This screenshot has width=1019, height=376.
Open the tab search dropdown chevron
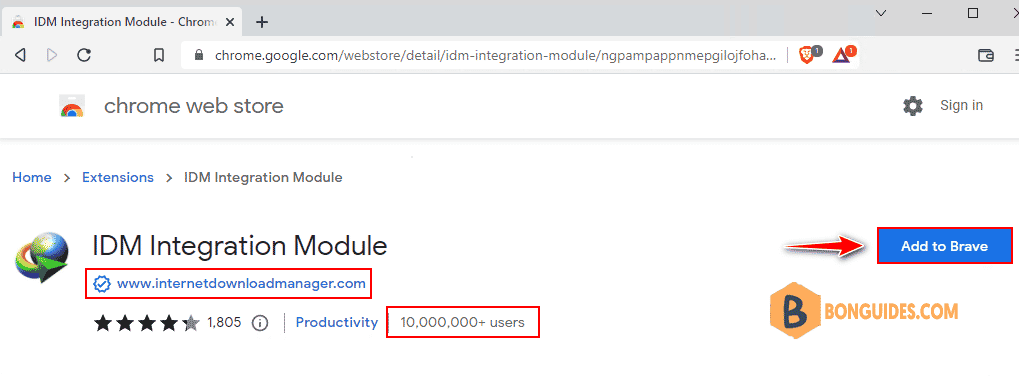[881, 13]
